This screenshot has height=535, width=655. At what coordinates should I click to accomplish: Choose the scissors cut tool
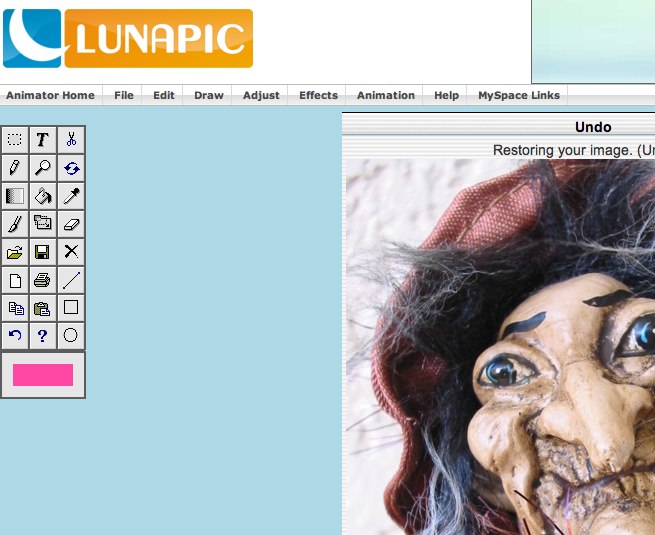pyautogui.click(x=71, y=139)
